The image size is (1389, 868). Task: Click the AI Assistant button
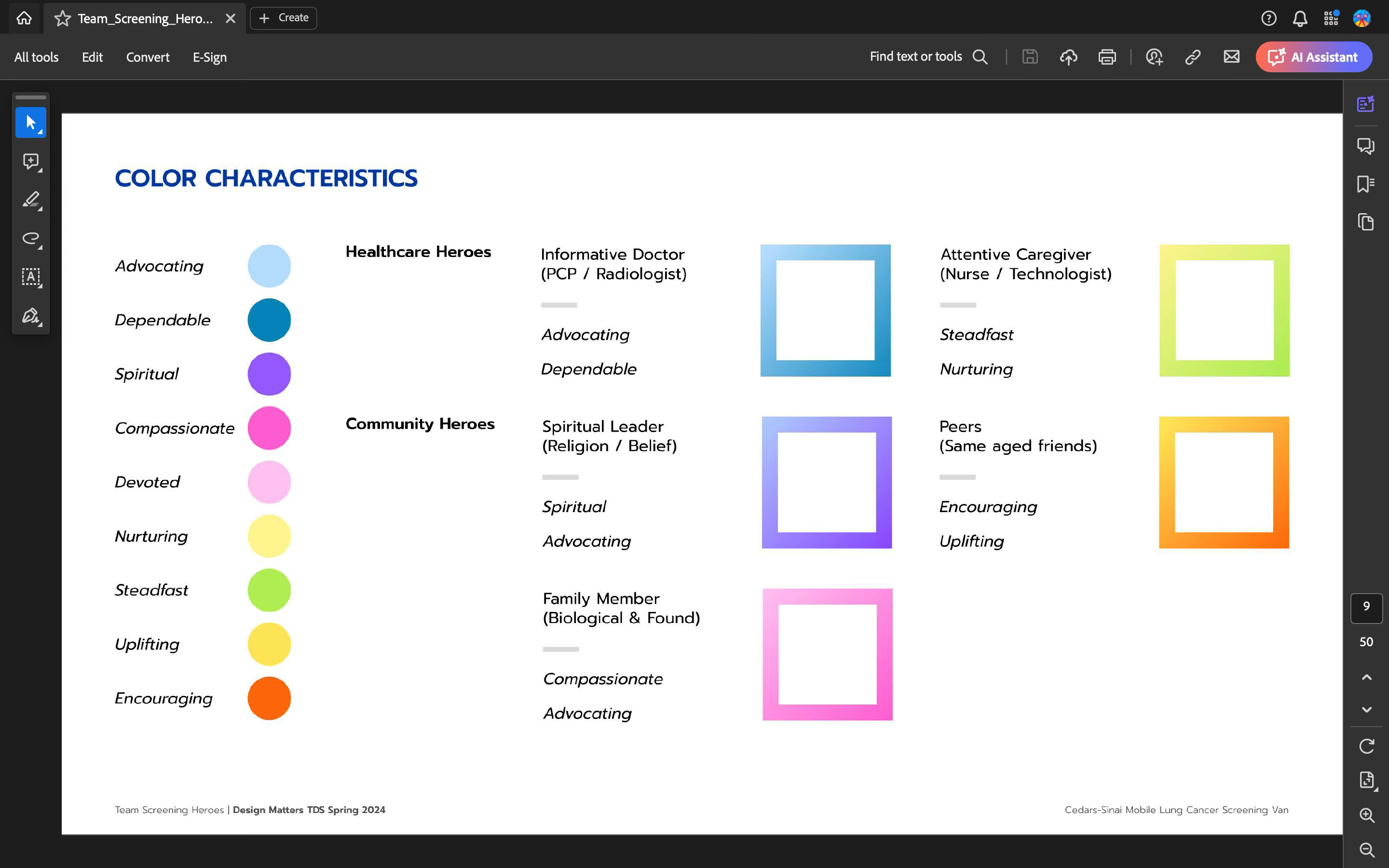coord(1313,57)
